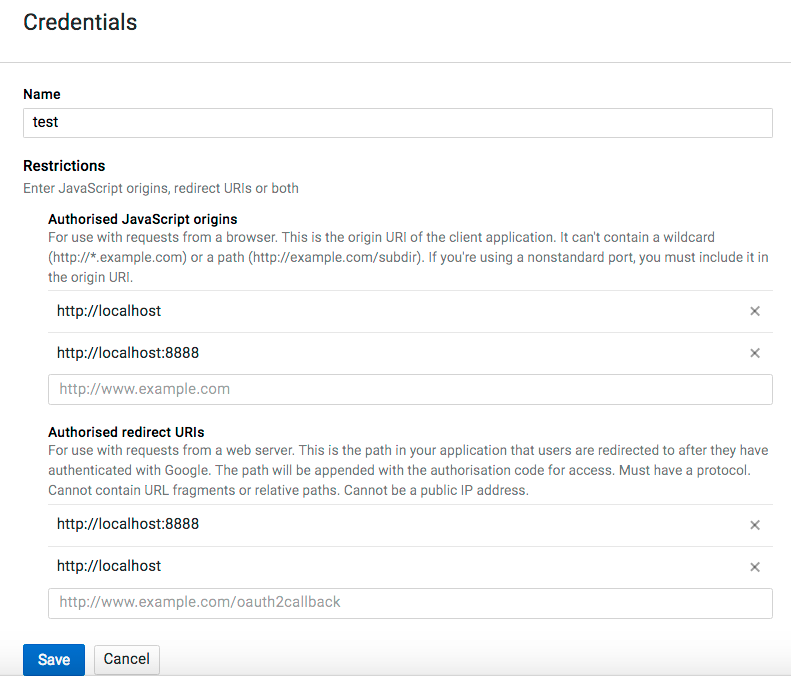The width and height of the screenshot is (791, 676).
Task: Cancel editing the credentials
Action: coord(127,659)
